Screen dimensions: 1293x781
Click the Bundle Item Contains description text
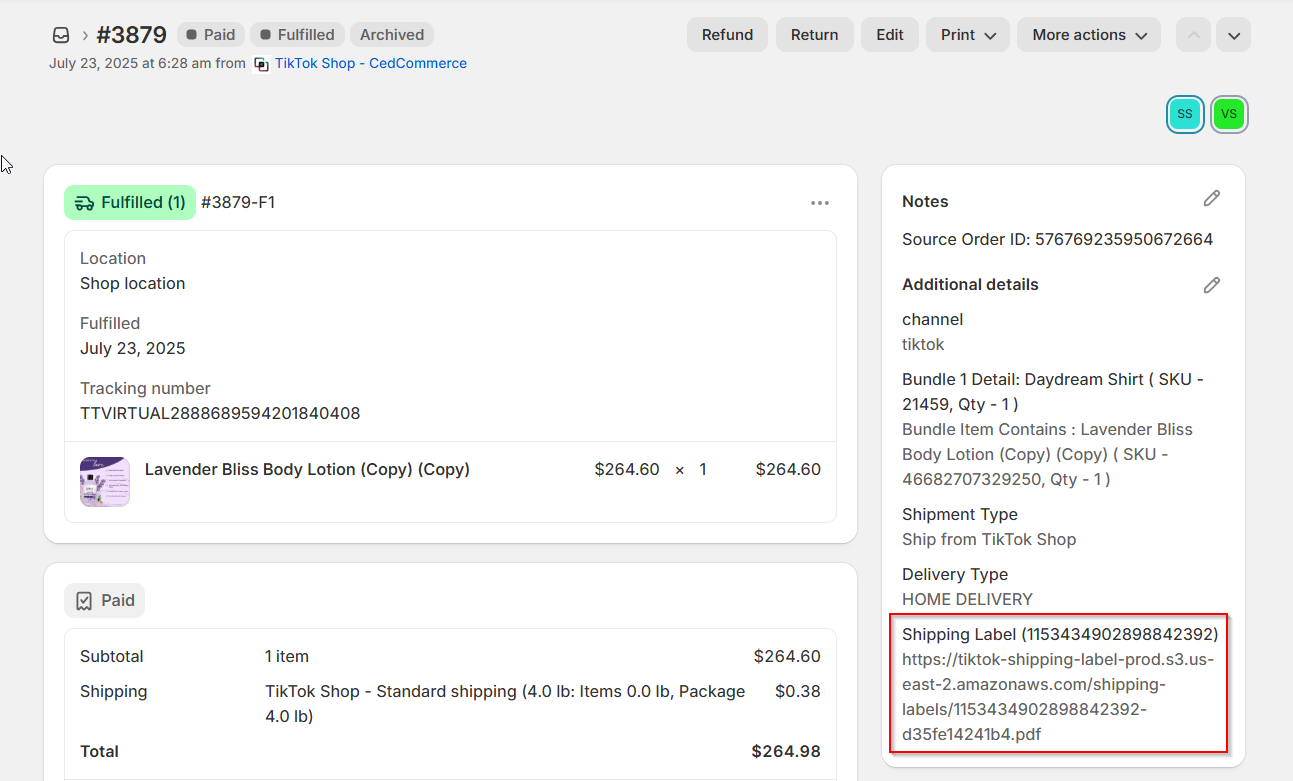pyautogui.click(x=1047, y=454)
